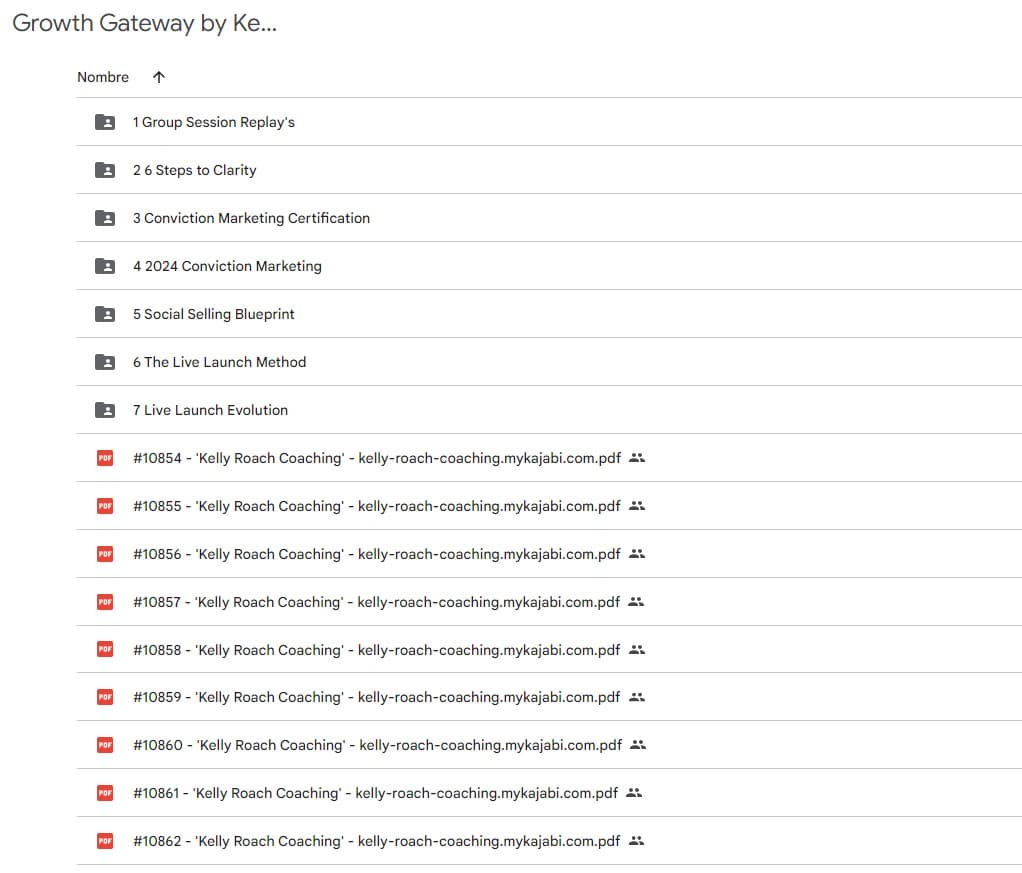Click the folder icon next to 5 Social Selling Blueprint

coord(105,314)
